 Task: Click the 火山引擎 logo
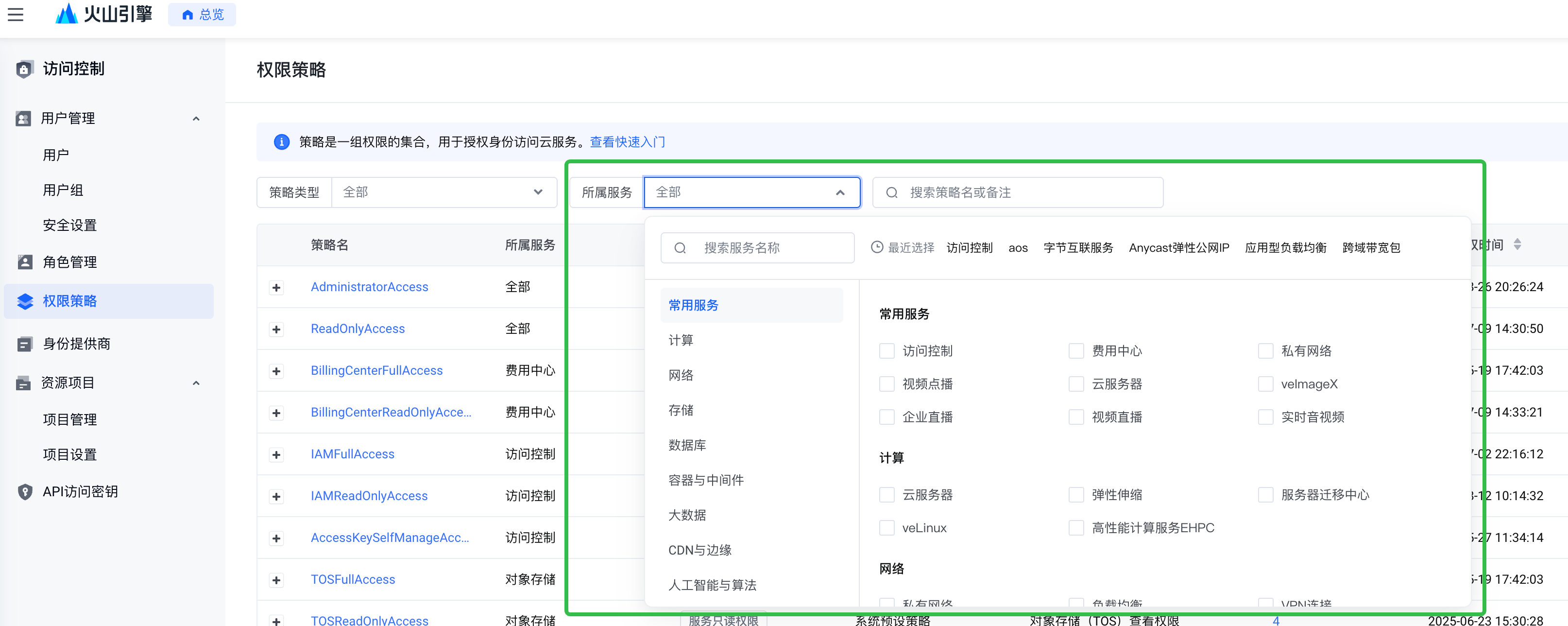[103, 14]
